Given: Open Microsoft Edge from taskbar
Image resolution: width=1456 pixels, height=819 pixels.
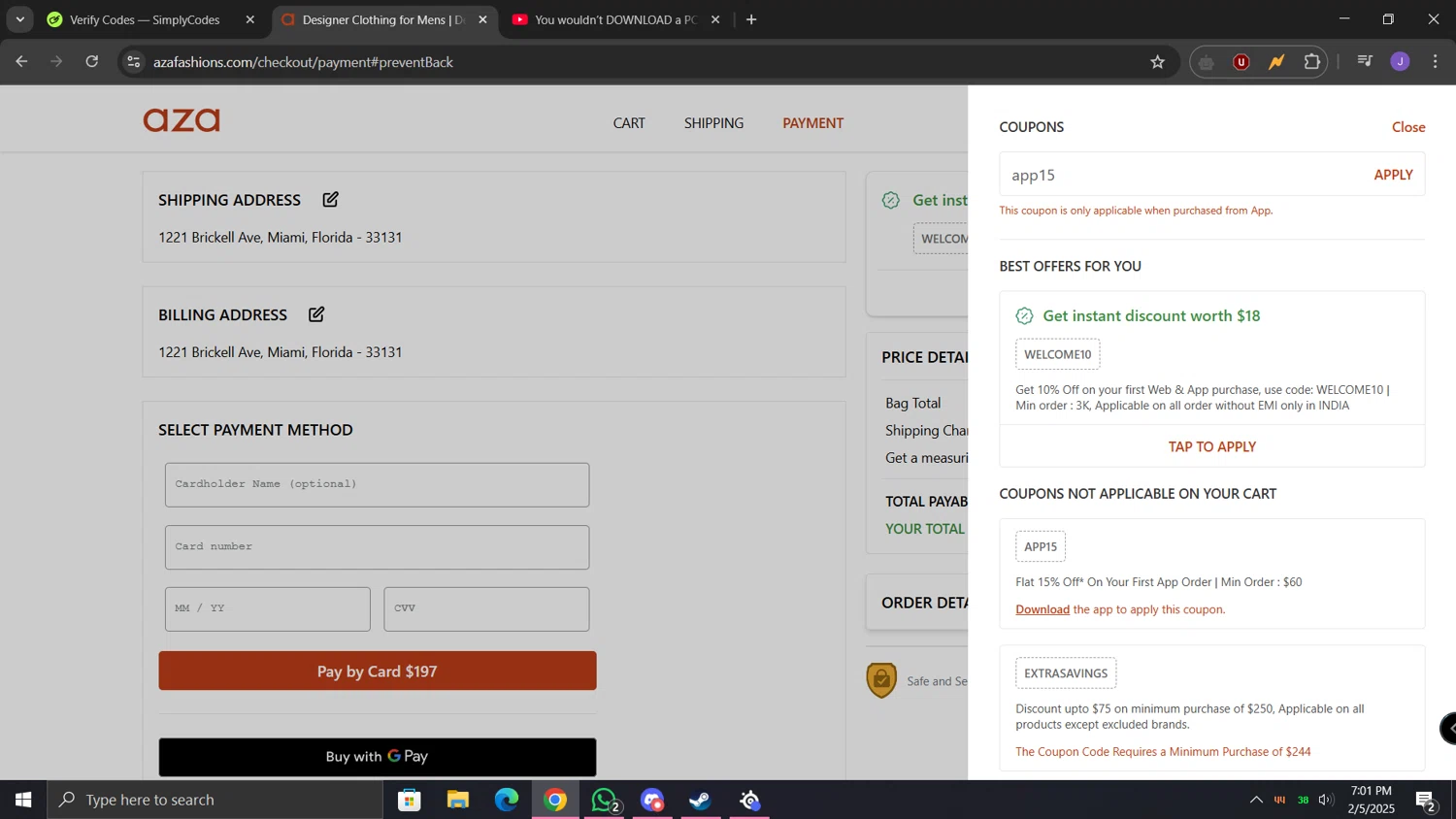Looking at the screenshot, I should (x=507, y=800).
